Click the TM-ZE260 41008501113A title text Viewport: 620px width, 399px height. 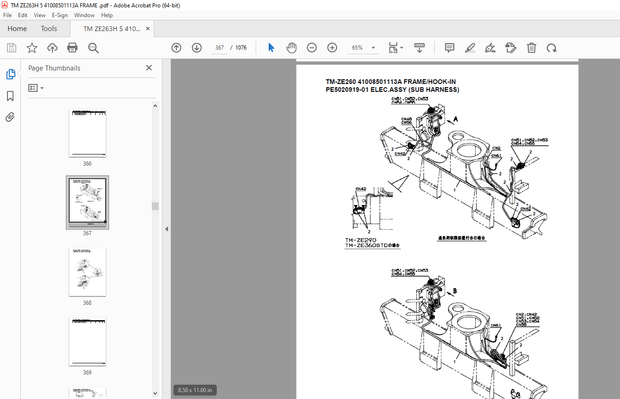tap(391, 82)
